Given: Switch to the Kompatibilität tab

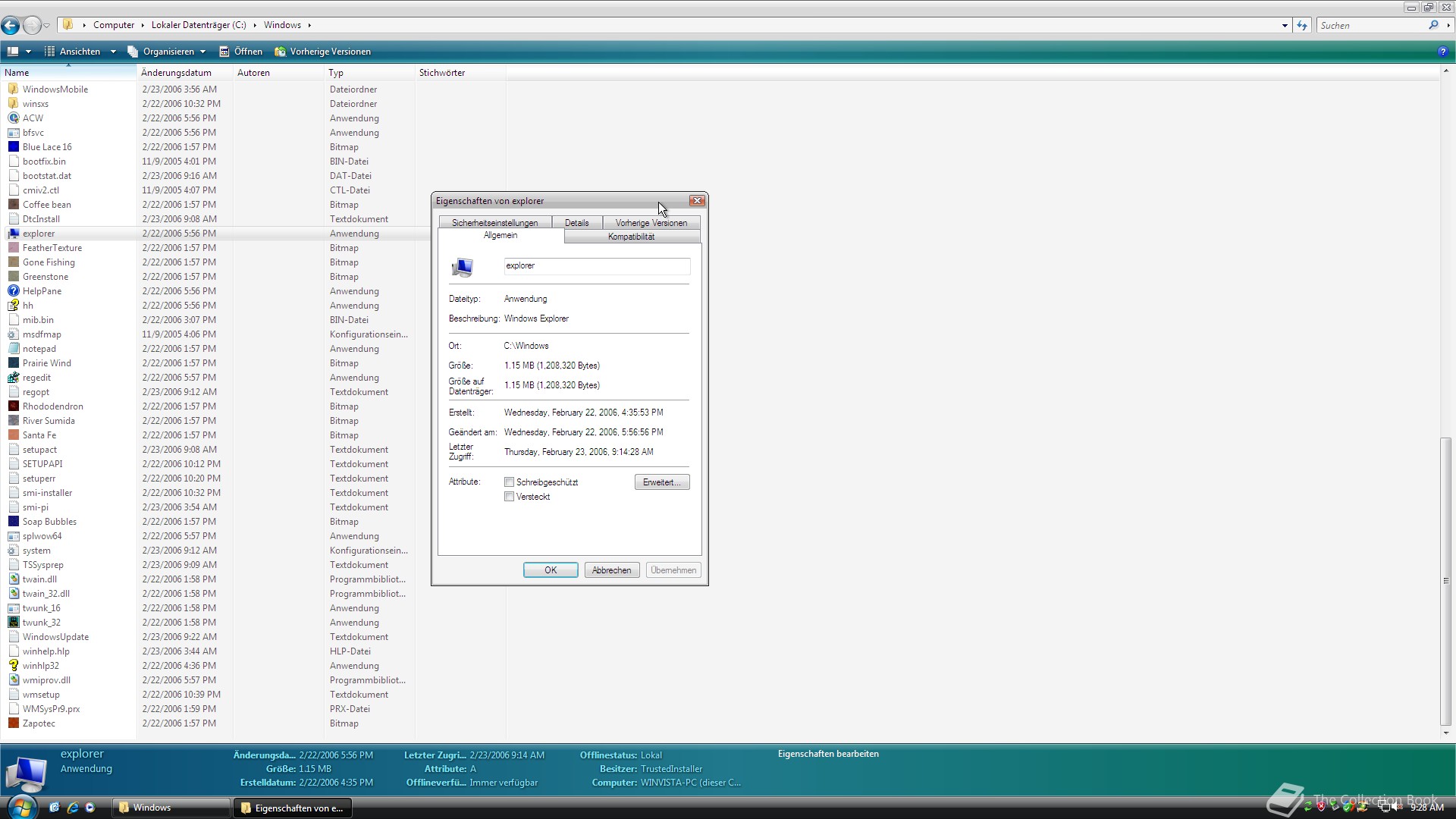Looking at the screenshot, I should 631,237.
